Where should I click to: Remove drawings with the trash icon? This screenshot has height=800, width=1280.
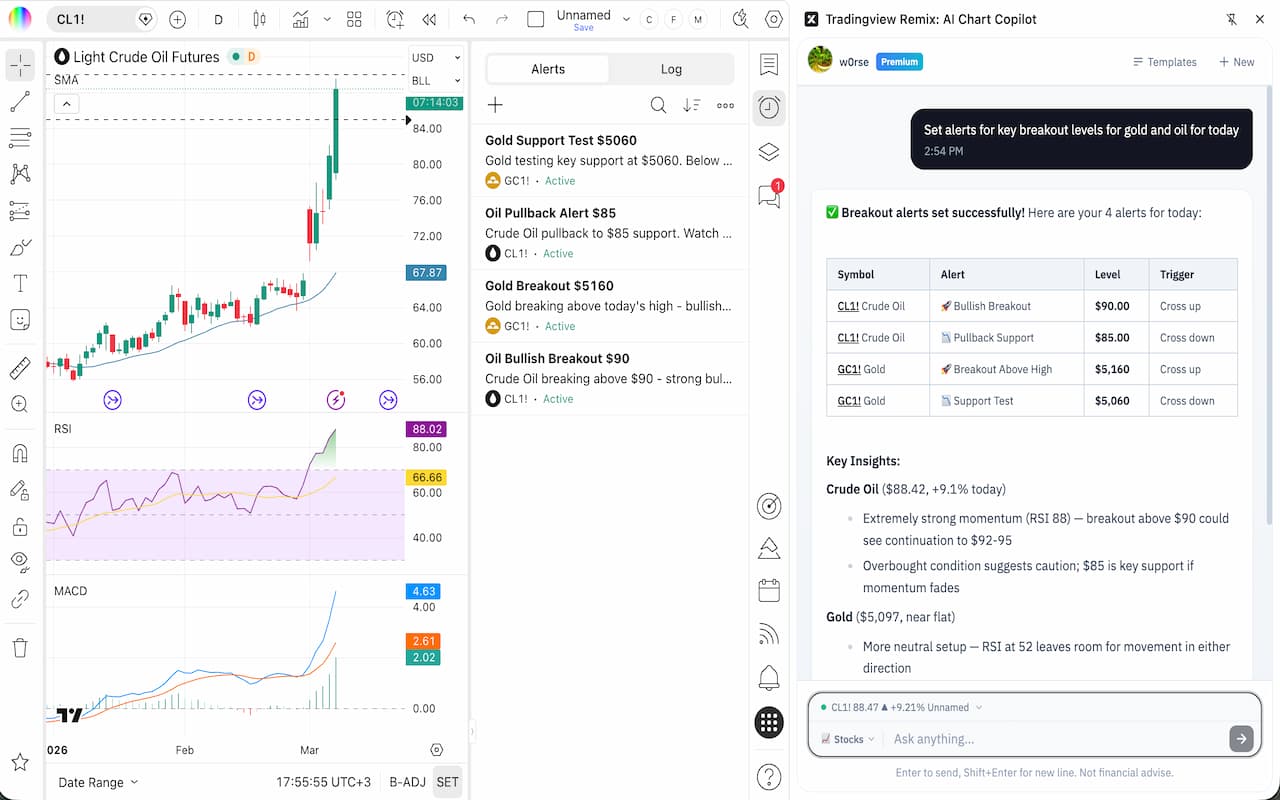(20, 648)
